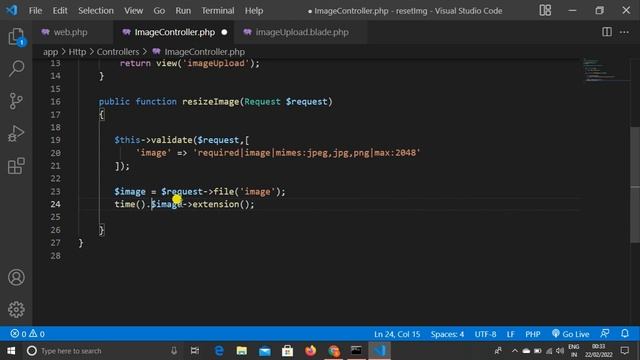Open the Edit menu

(60, 11)
